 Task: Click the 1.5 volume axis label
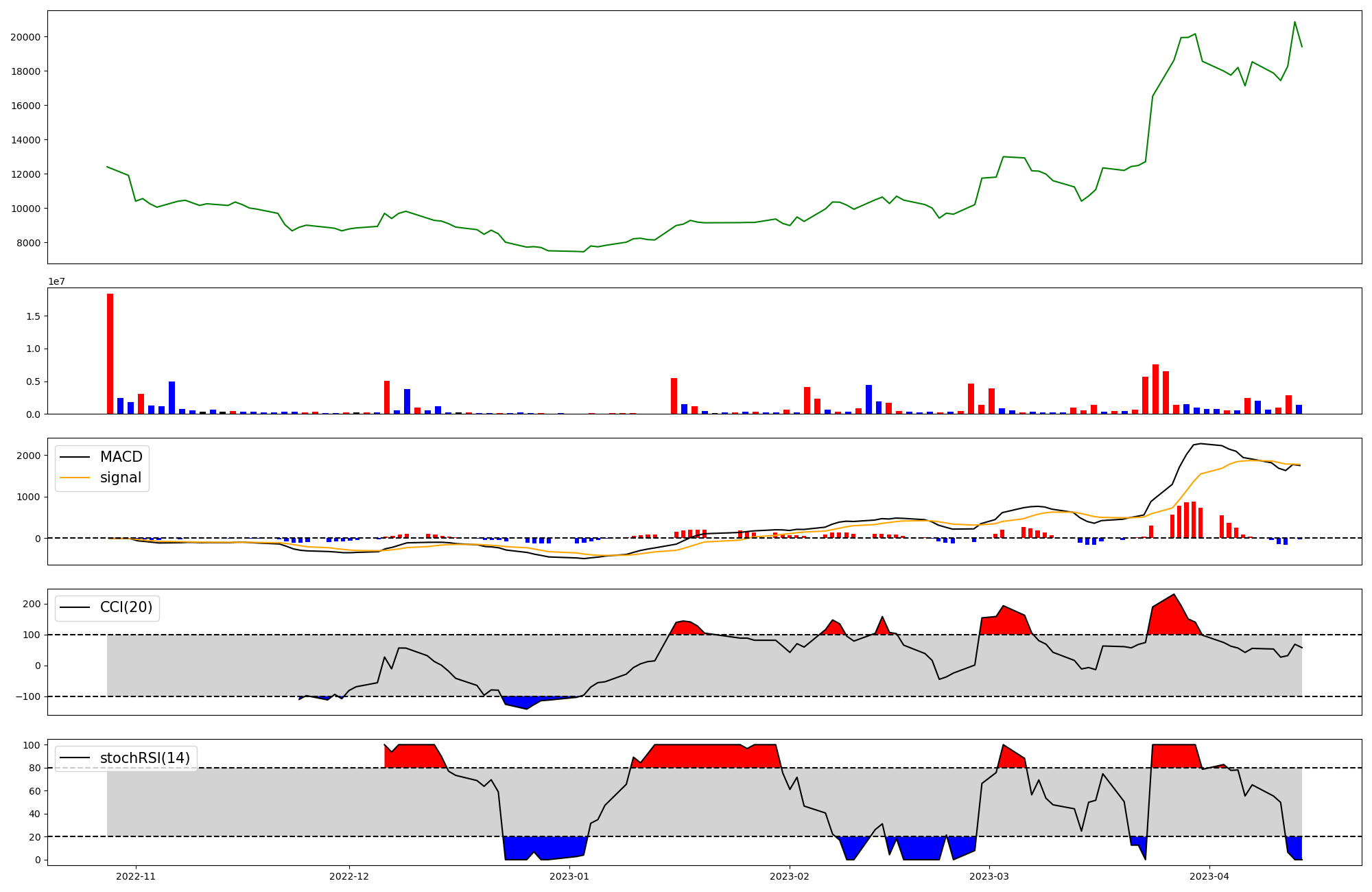[x=35, y=316]
